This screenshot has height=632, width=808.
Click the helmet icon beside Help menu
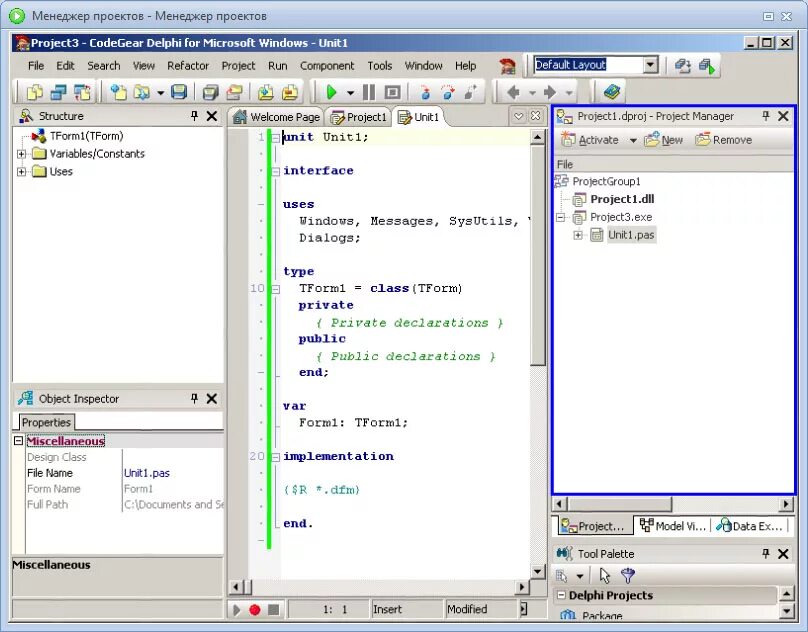pyautogui.click(x=508, y=65)
